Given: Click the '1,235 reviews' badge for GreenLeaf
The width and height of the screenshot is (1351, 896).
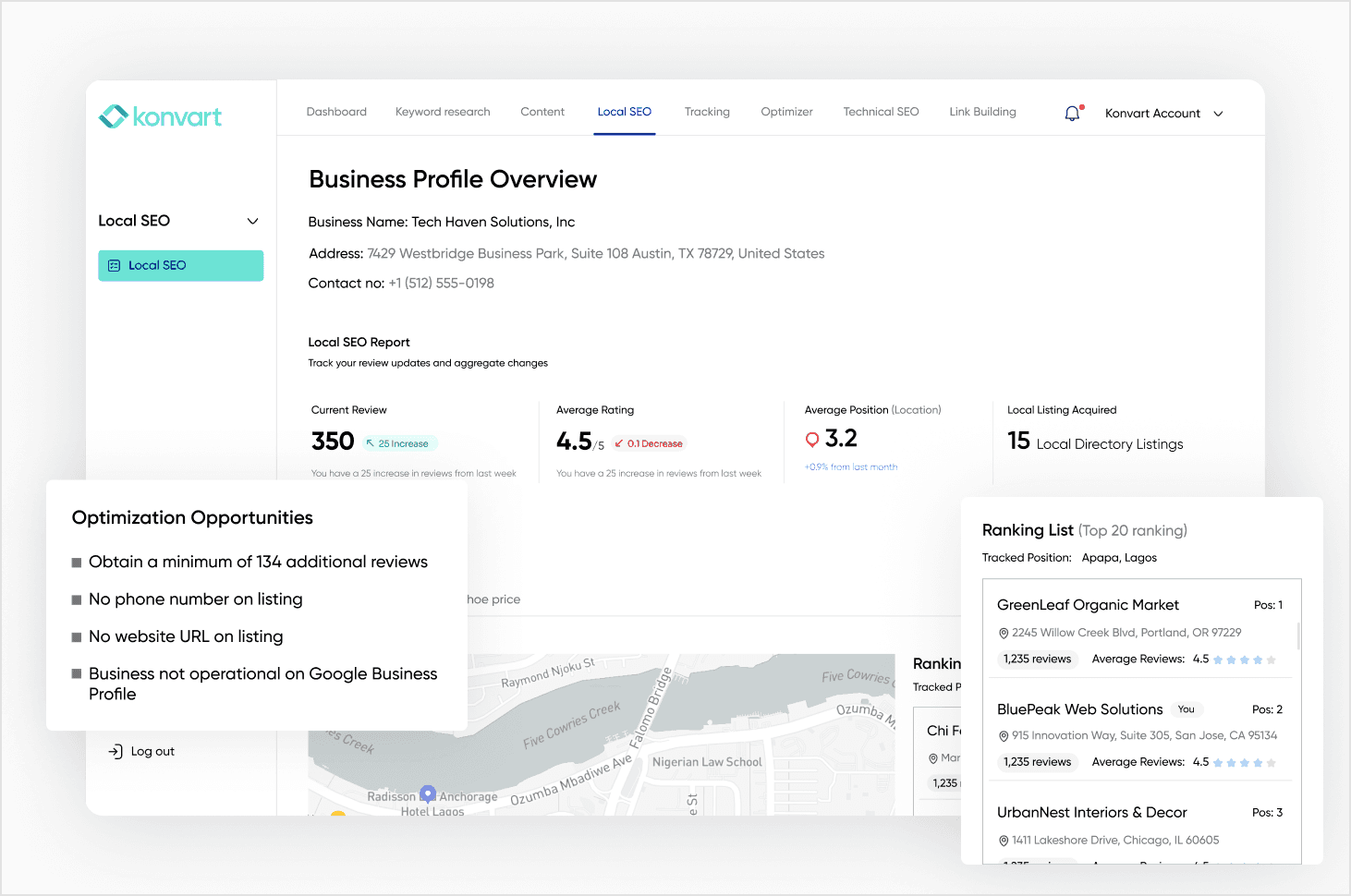Looking at the screenshot, I should coord(1037,659).
